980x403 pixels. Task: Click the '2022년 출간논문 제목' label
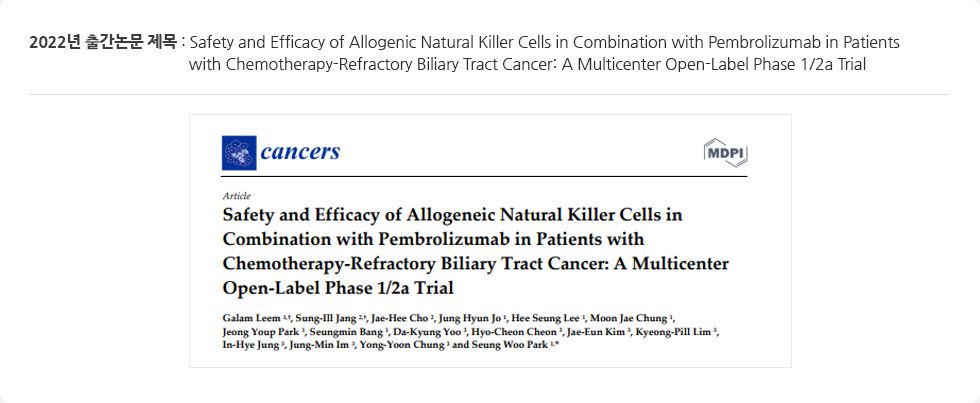(x=103, y=44)
